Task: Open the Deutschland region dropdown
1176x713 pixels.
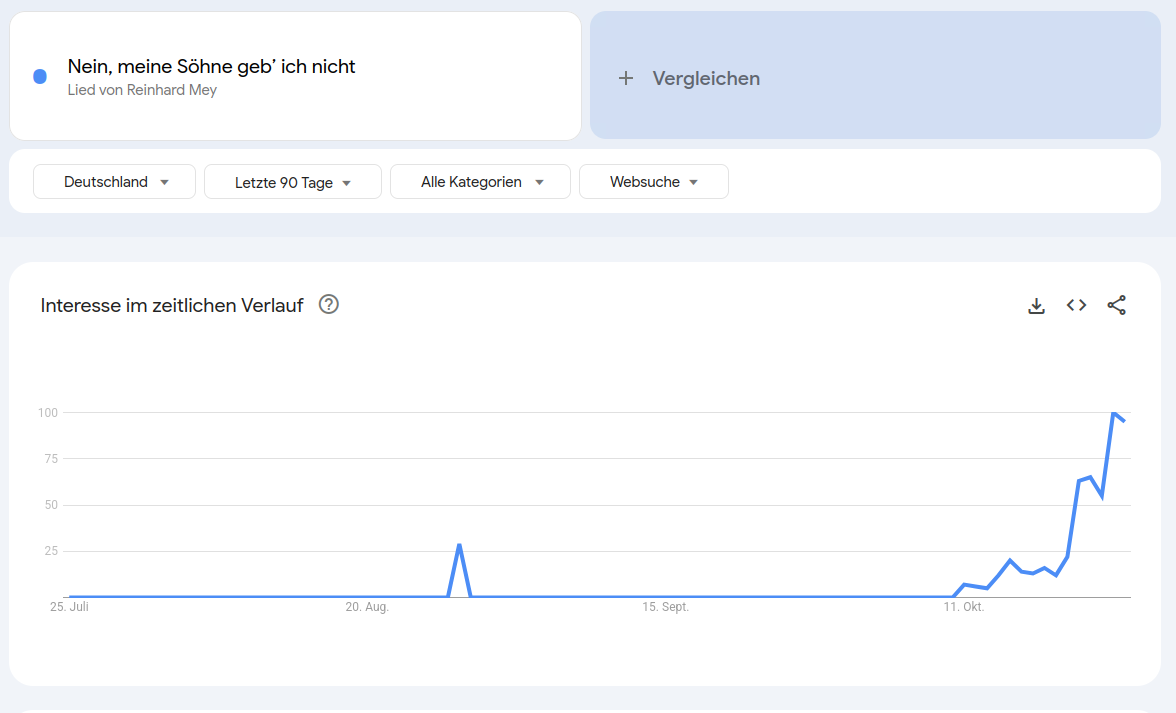Action: click(x=114, y=182)
